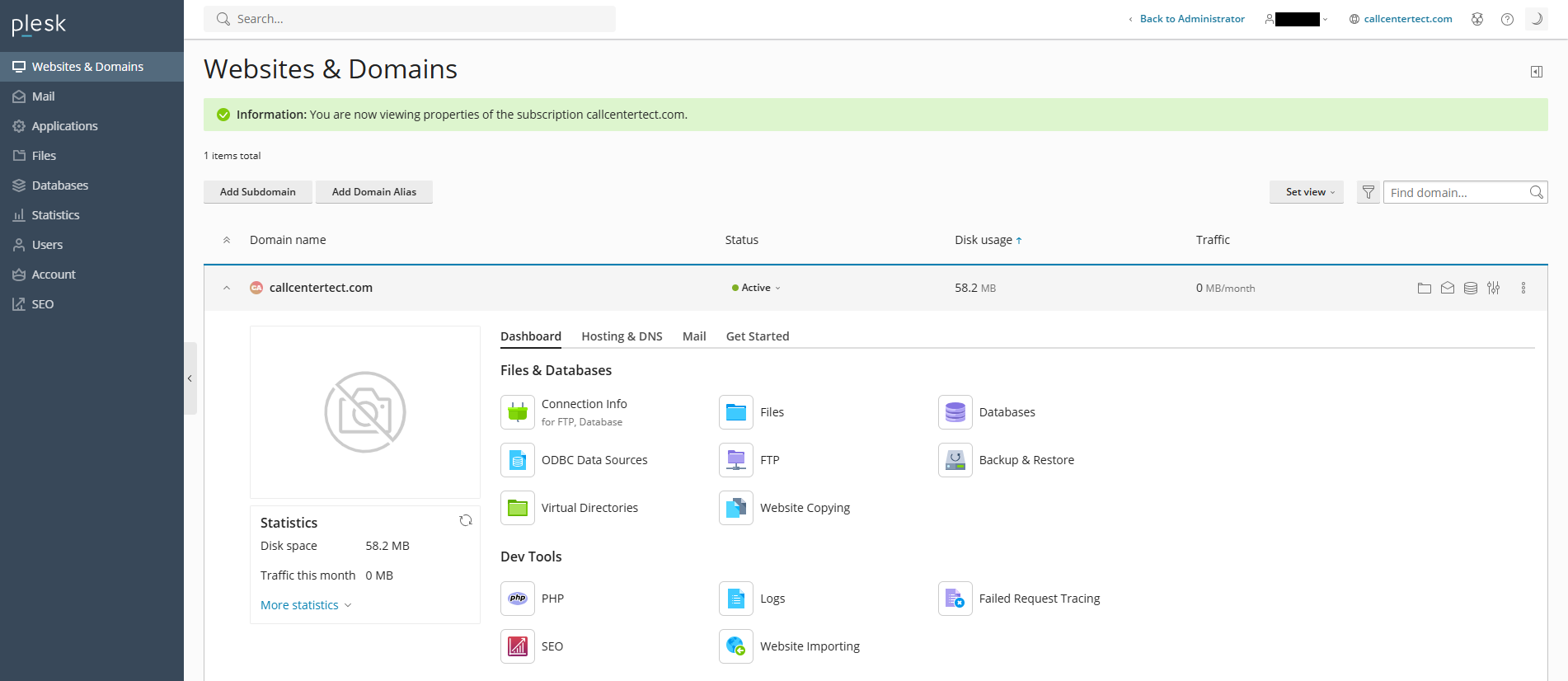Open the Active status dropdown
This screenshot has width=1568, height=681.
coord(756,288)
